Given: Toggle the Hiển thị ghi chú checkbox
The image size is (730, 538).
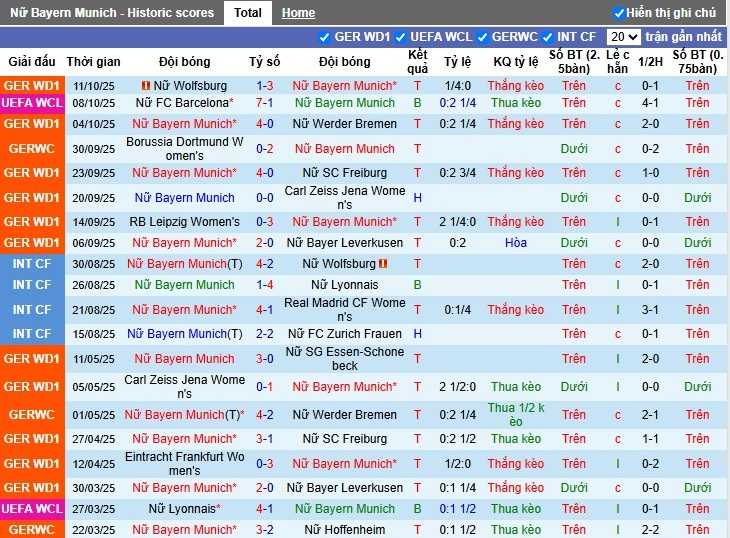Looking at the screenshot, I should (x=619, y=13).
